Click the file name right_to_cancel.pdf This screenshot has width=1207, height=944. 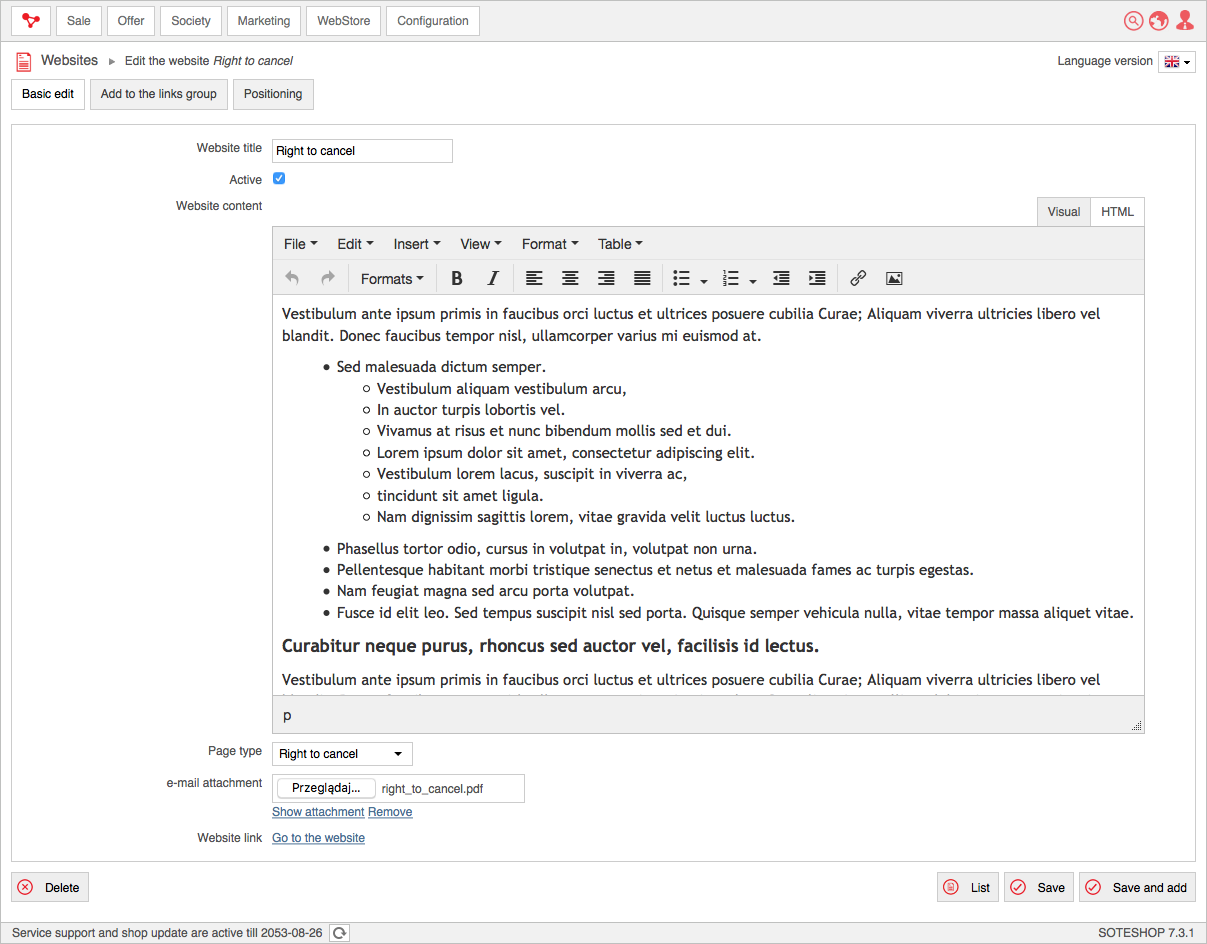tap(432, 789)
